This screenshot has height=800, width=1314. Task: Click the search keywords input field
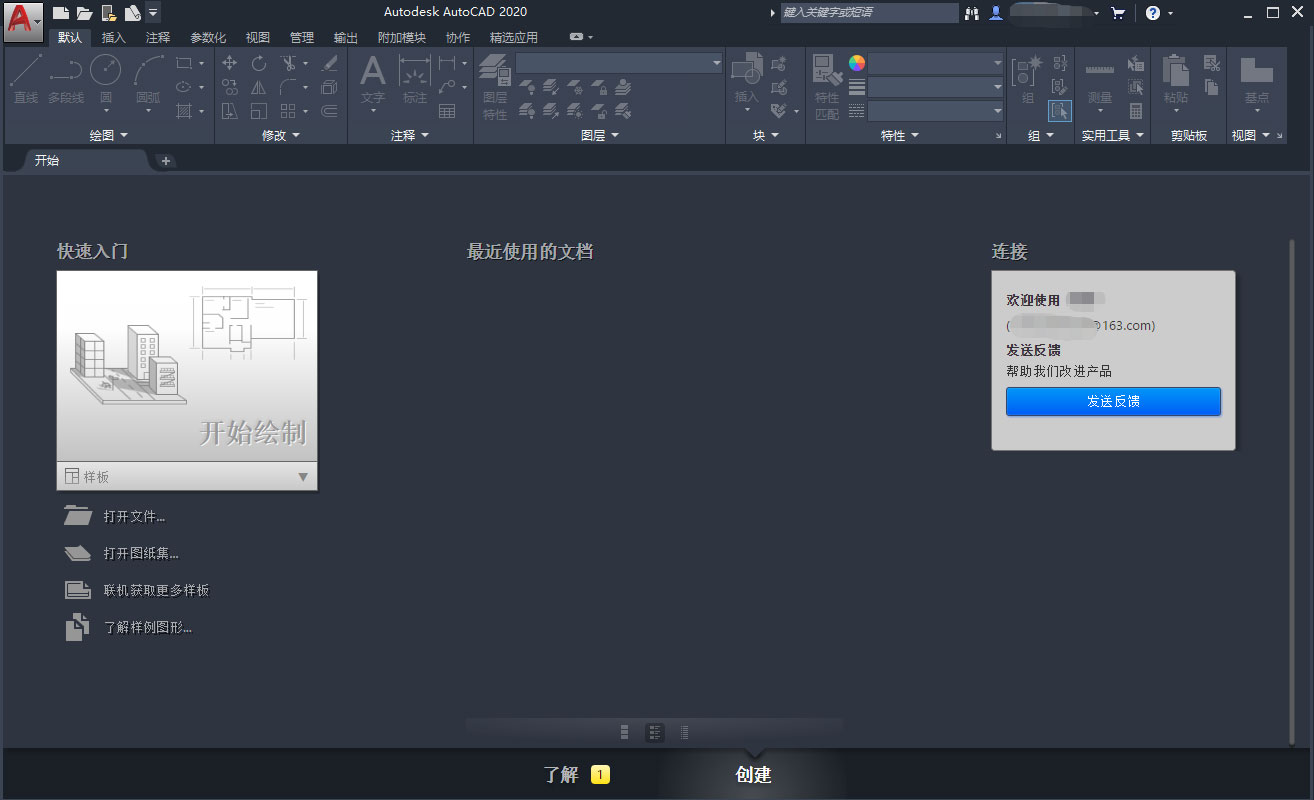pyautogui.click(x=868, y=13)
